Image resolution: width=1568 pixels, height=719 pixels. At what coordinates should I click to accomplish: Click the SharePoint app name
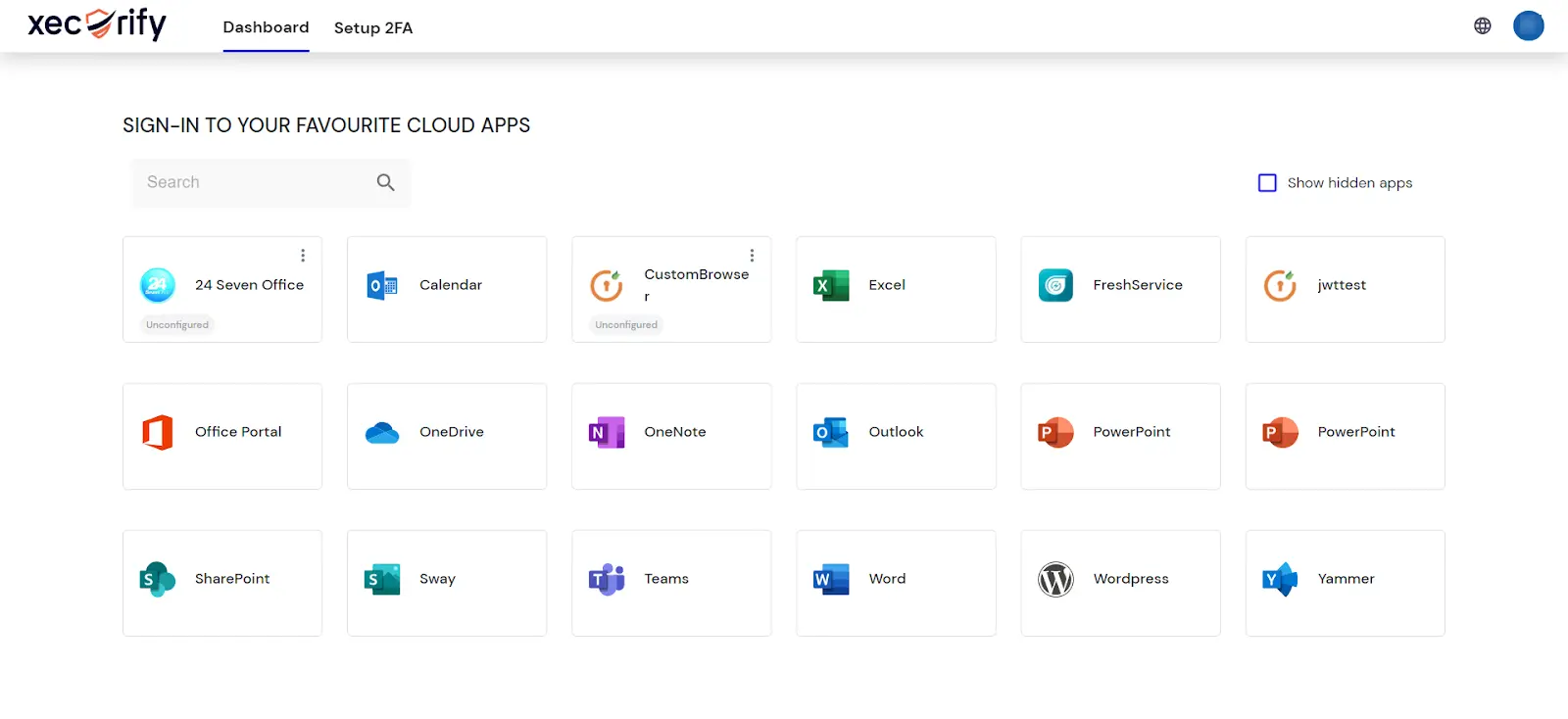point(232,579)
